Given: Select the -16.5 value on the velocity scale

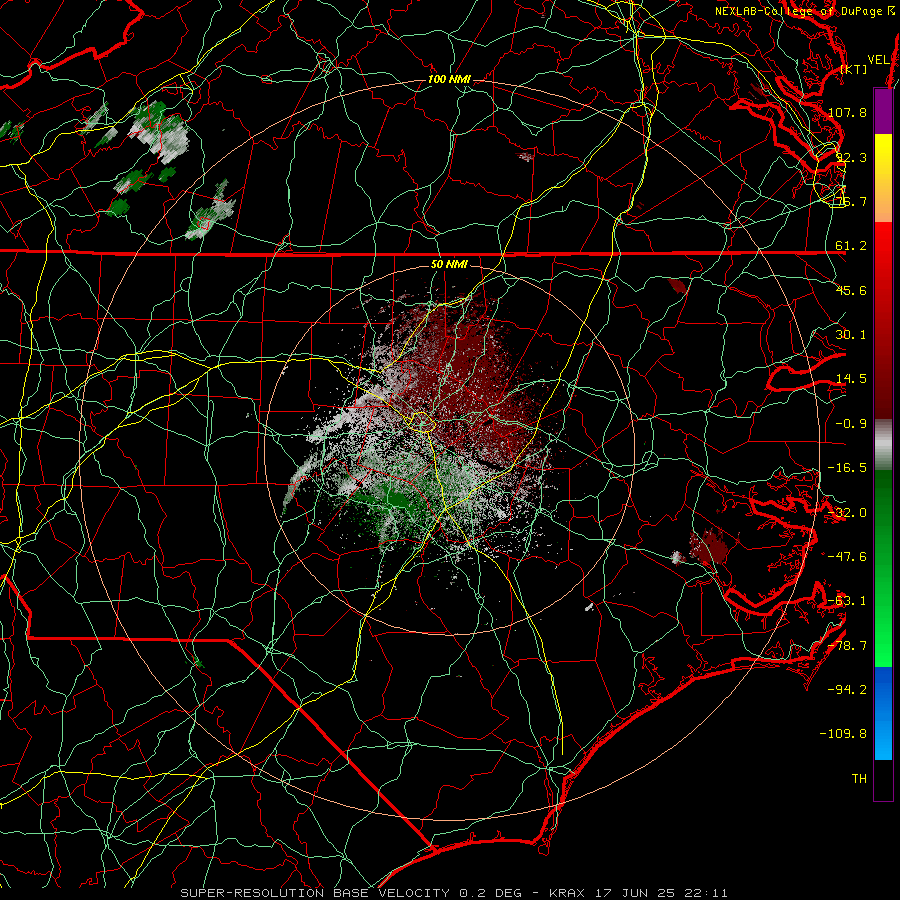Looking at the screenshot, I should coord(847,468).
